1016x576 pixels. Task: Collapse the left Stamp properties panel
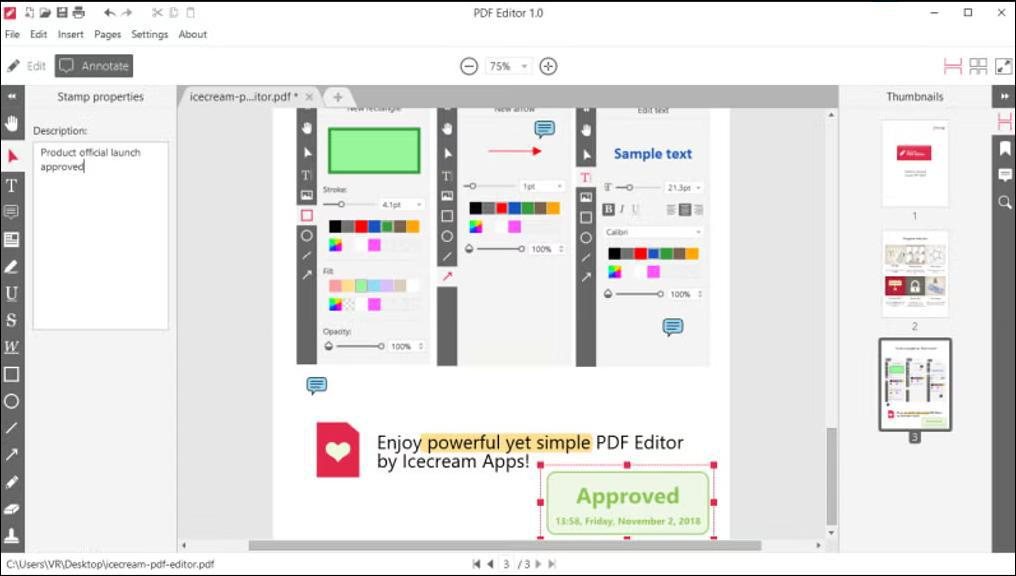(x=12, y=97)
